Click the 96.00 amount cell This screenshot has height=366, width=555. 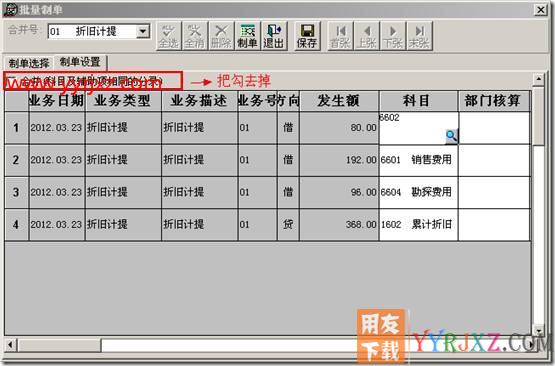pyautogui.click(x=339, y=192)
